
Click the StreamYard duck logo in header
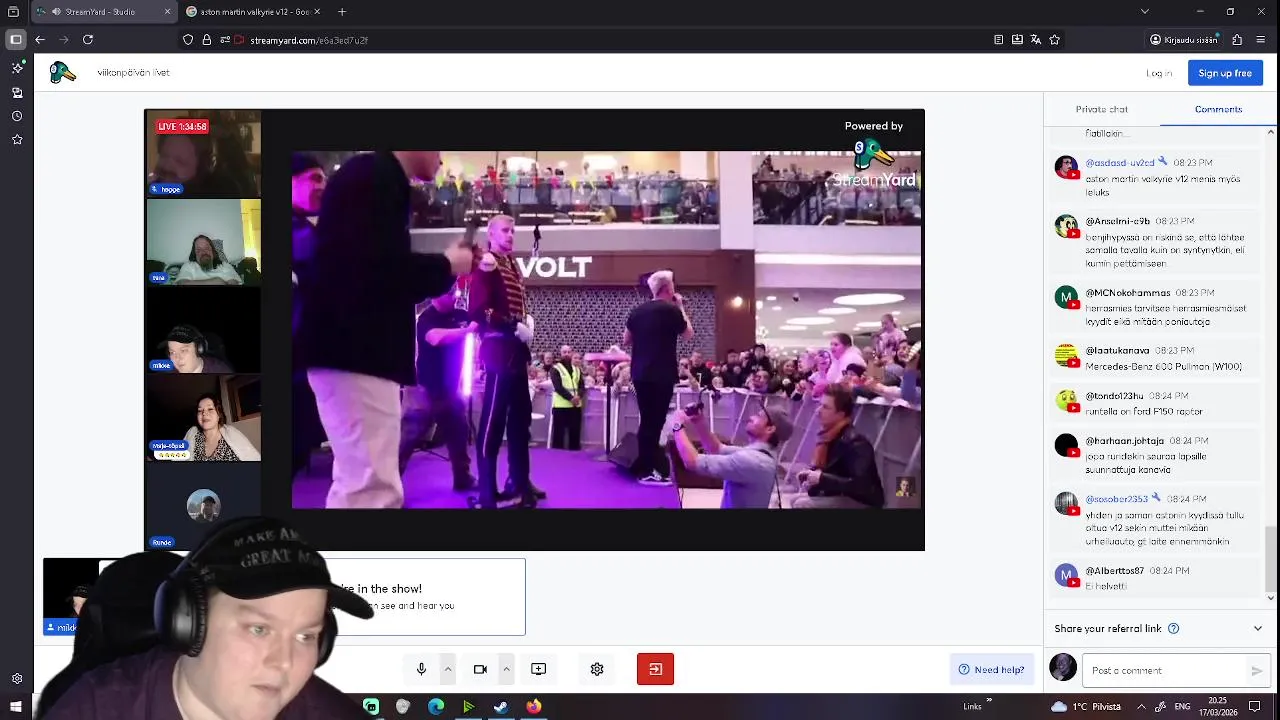[x=63, y=72]
